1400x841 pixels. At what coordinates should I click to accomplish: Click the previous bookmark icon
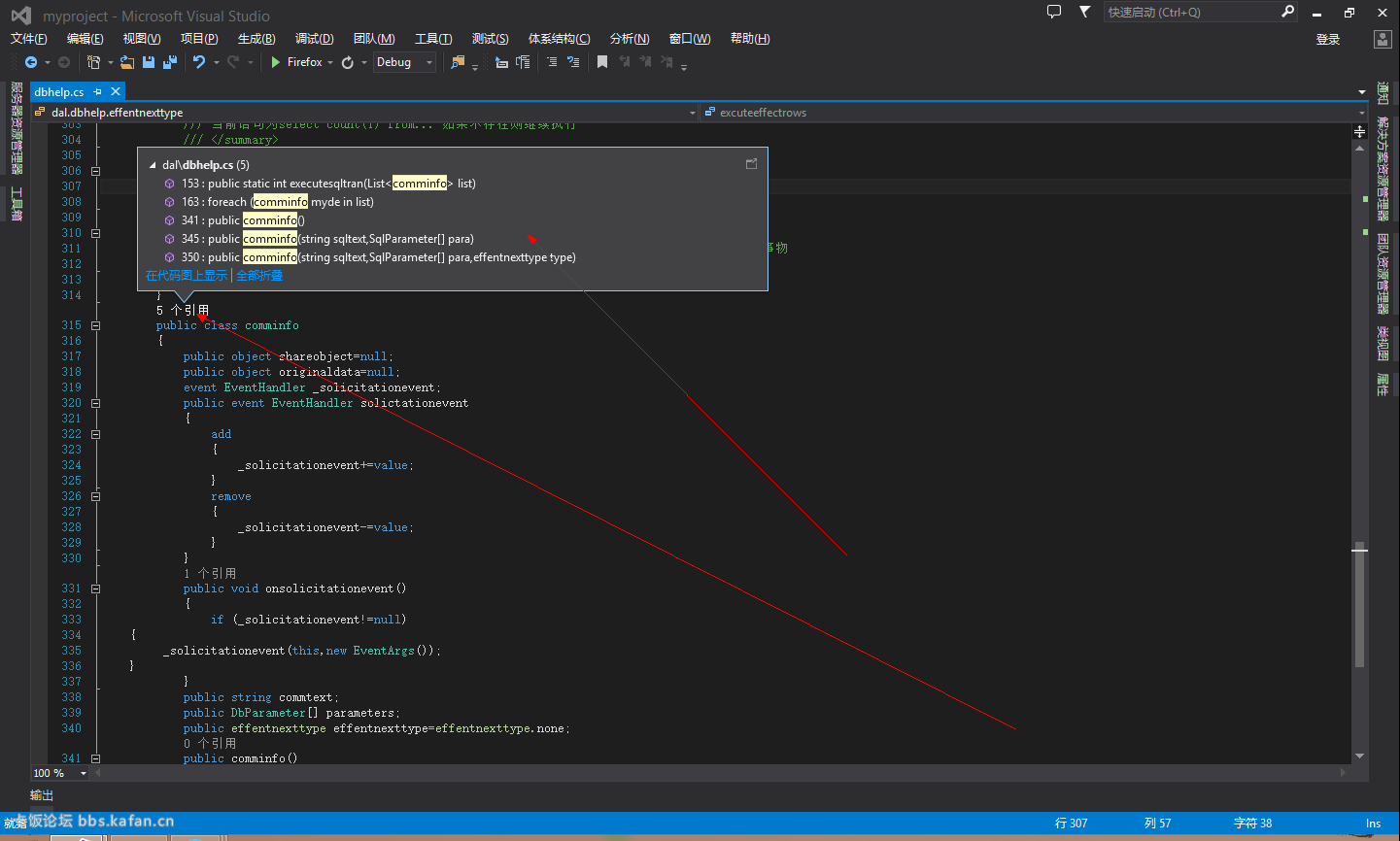click(624, 62)
